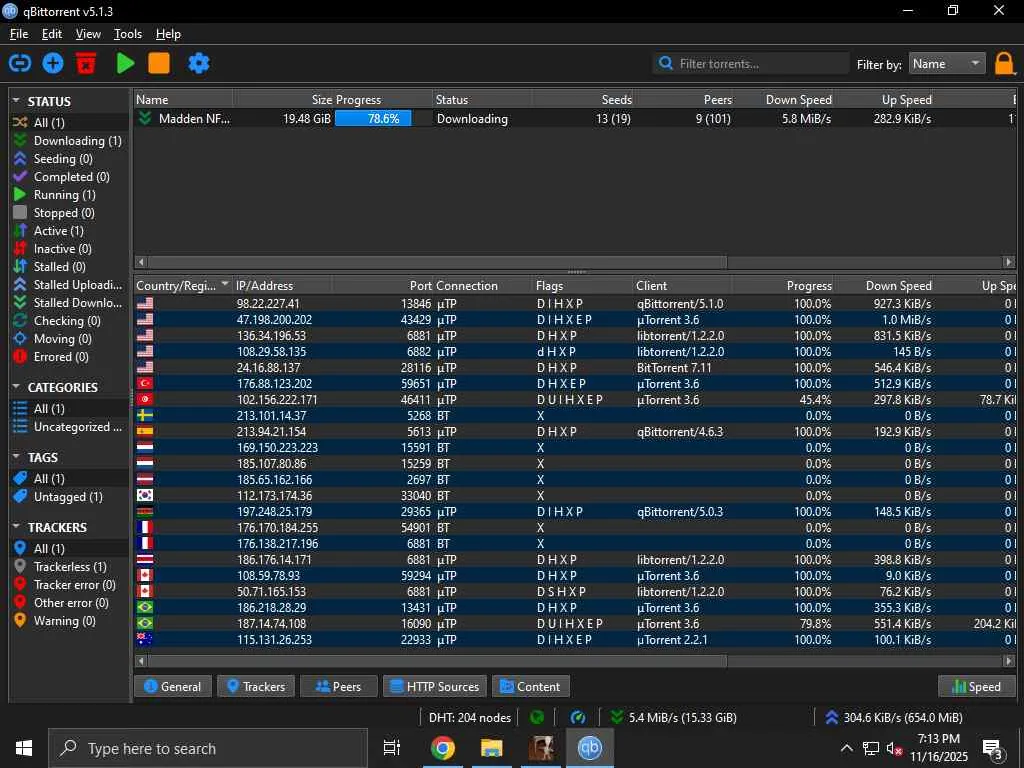The height and width of the screenshot is (768, 1024).
Task: Sort peers by Country/Region column header
Action: coord(182,285)
